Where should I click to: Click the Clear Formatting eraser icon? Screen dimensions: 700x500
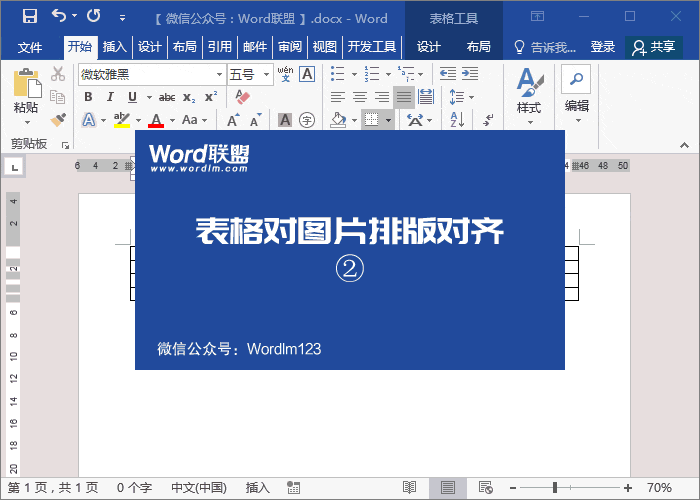pos(242,97)
